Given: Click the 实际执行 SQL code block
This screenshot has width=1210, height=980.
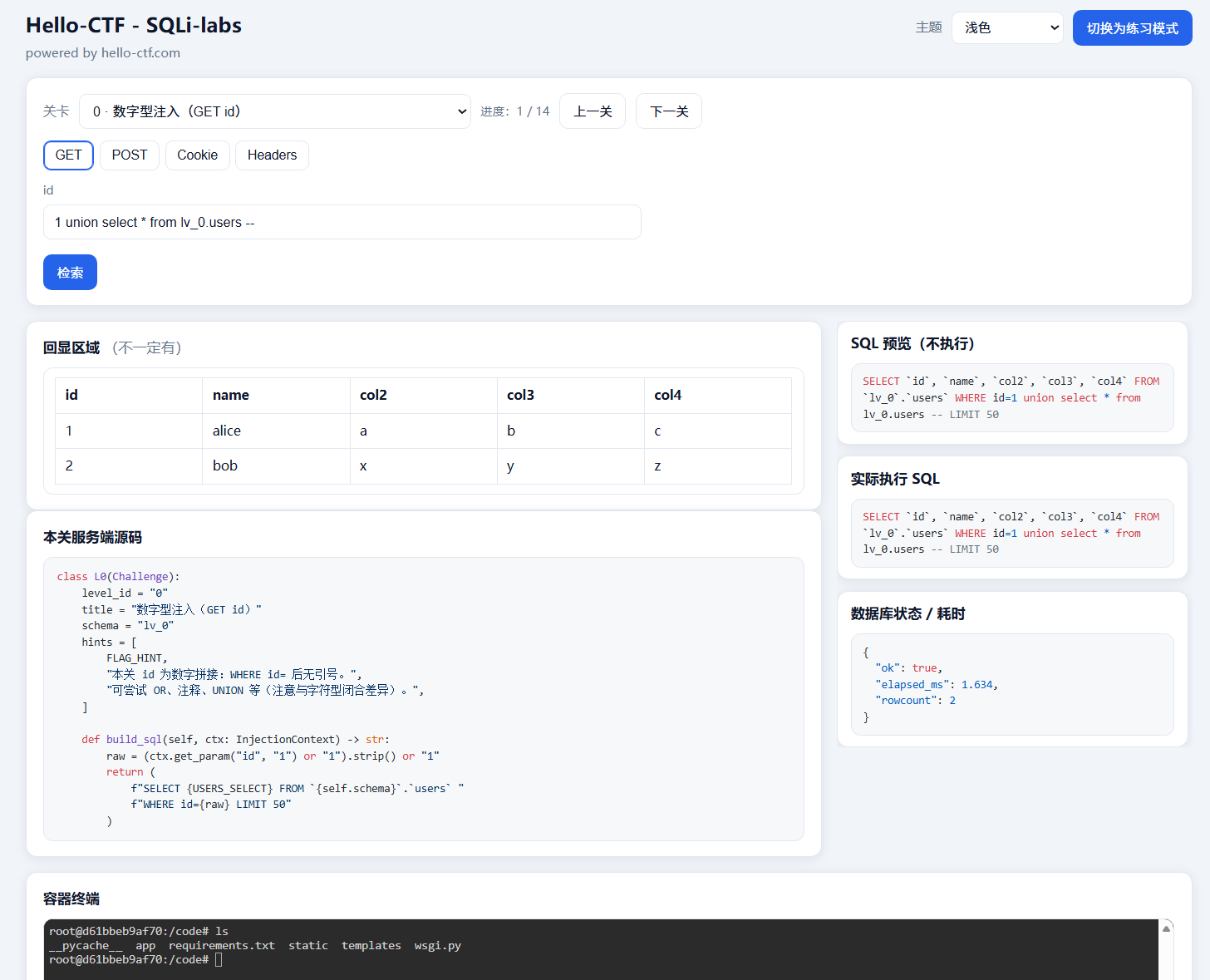Looking at the screenshot, I should click(x=1012, y=533).
